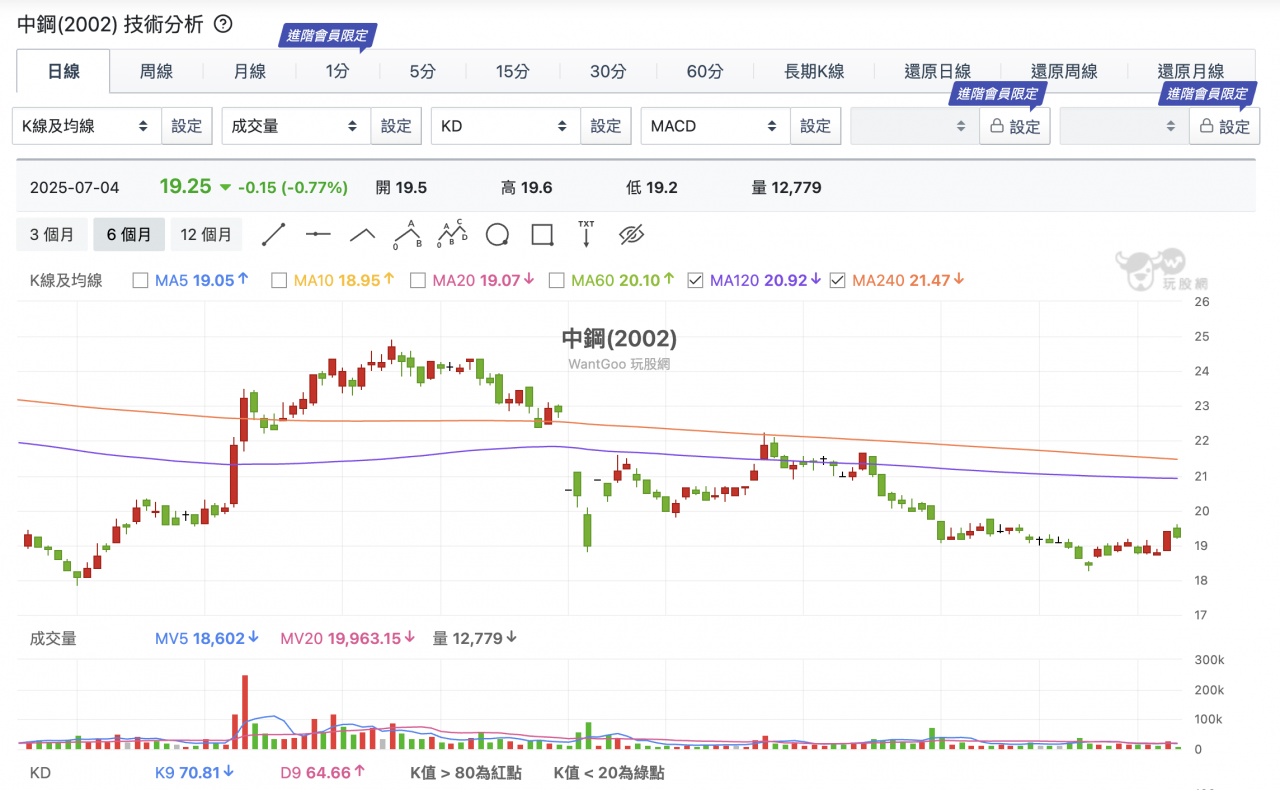Open the last locked empty indicator dropdown
This screenshot has width=1280, height=790.
point(1124,126)
